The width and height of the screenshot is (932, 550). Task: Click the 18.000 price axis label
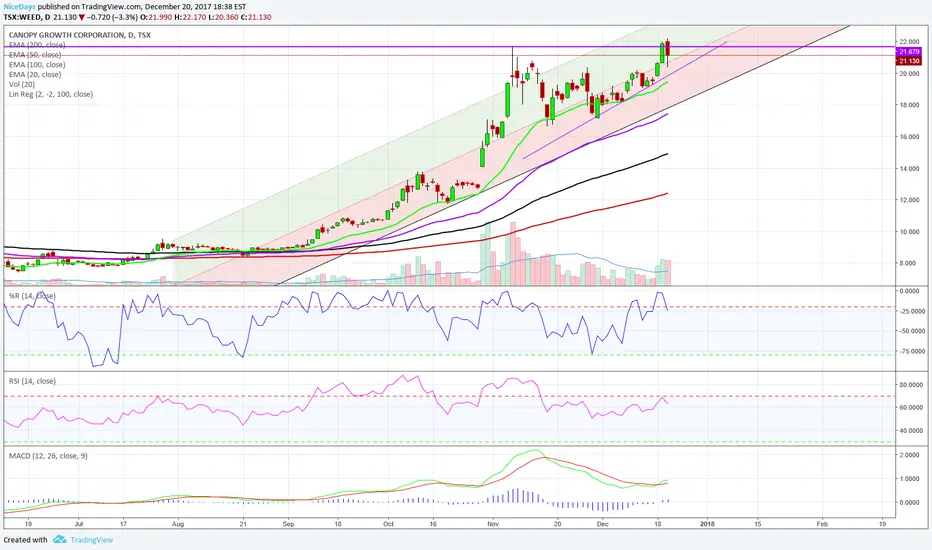910,105
